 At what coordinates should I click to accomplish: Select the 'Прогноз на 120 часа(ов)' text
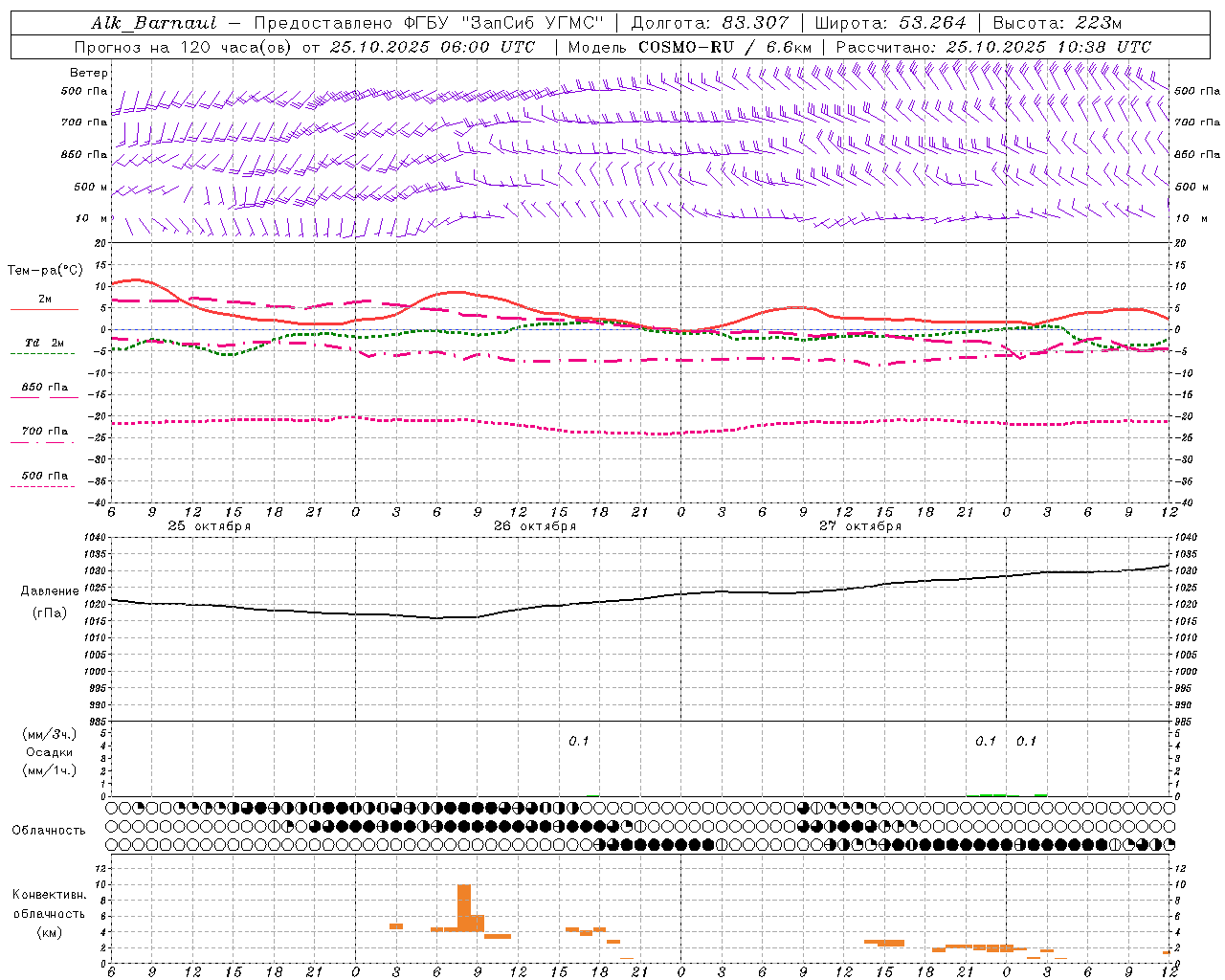(x=184, y=47)
